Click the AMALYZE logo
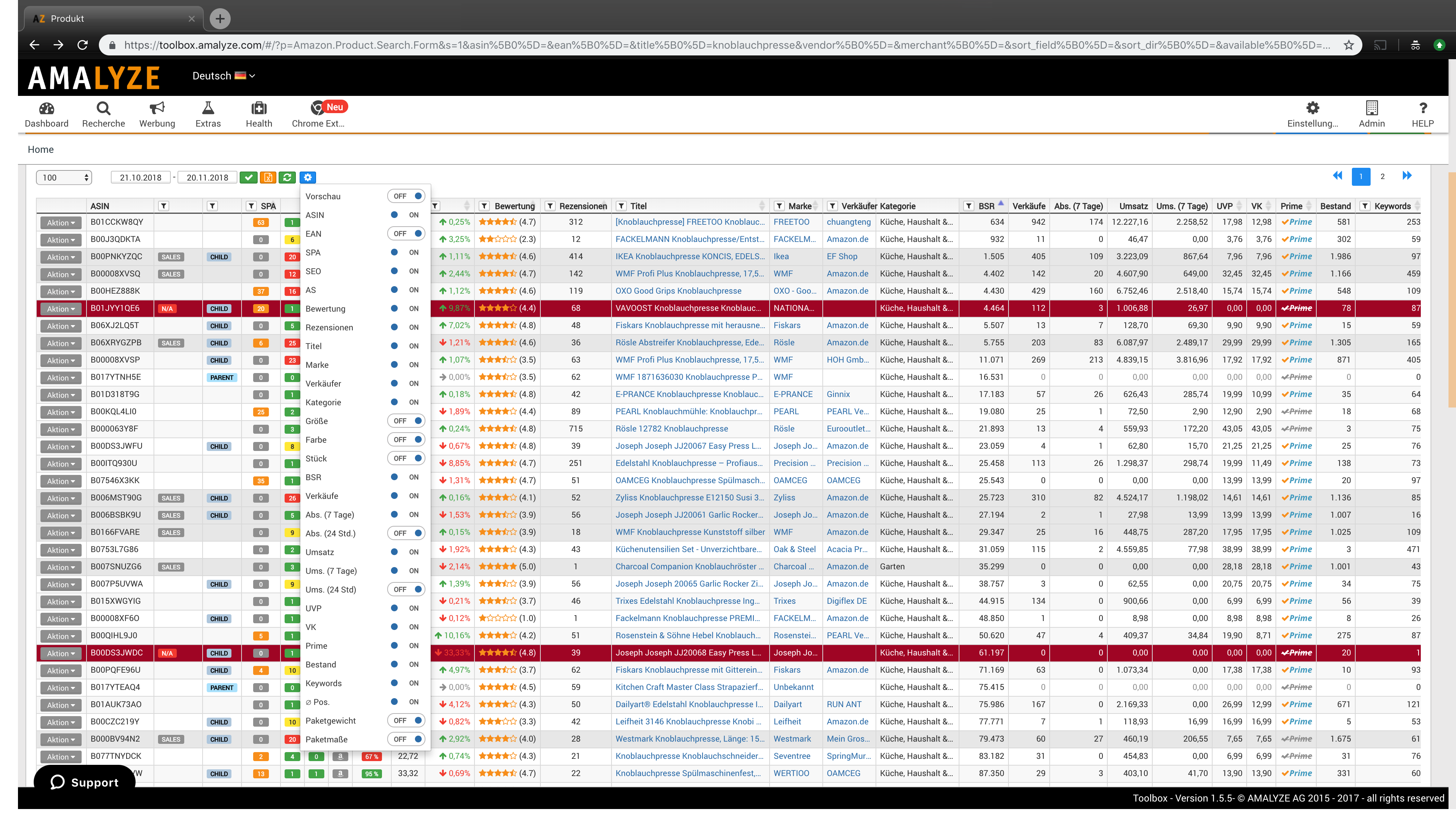This screenshot has height=830, width=1456. (94, 78)
